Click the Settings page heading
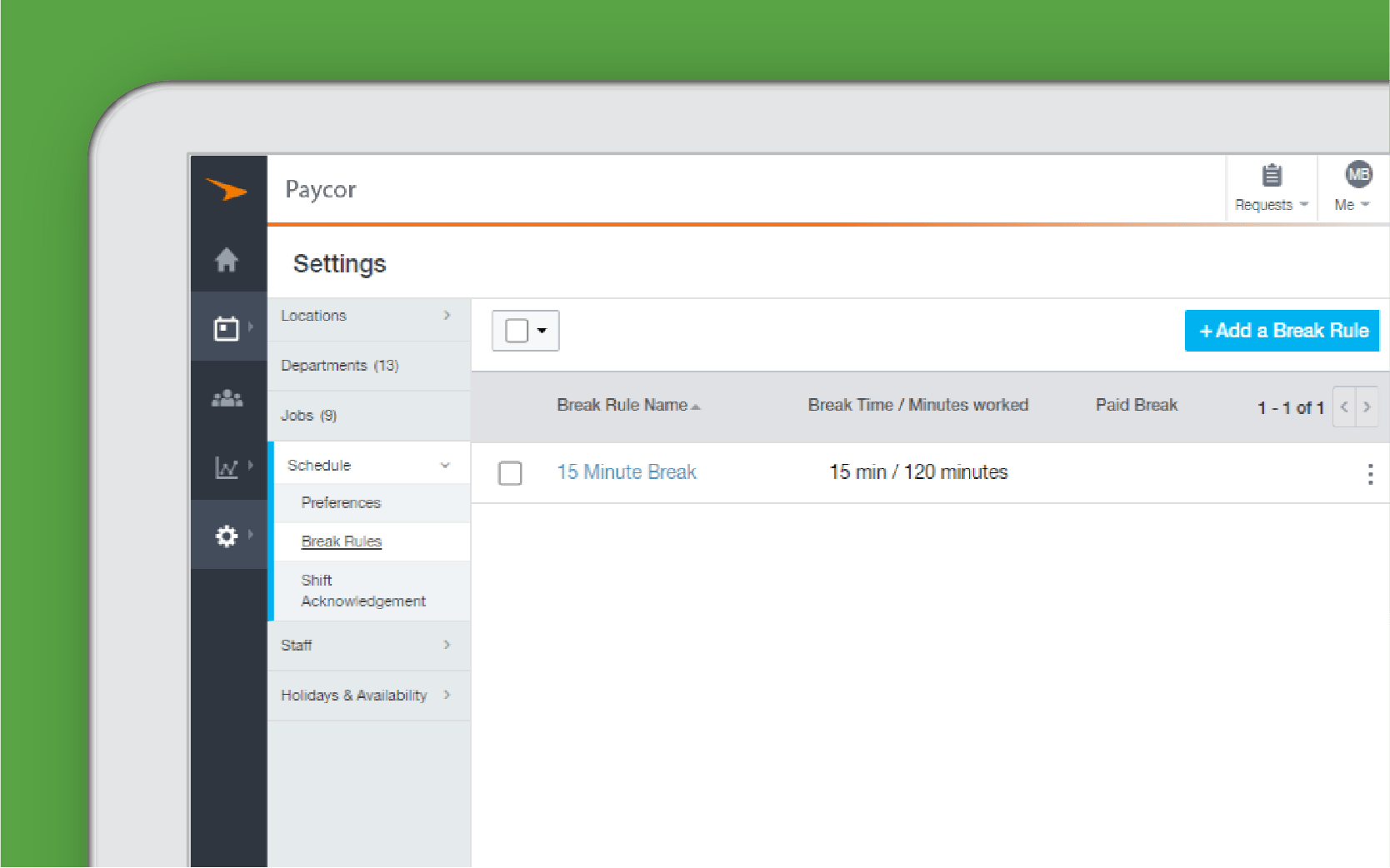This screenshot has height=868, width=1390. click(x=340, y=264)
